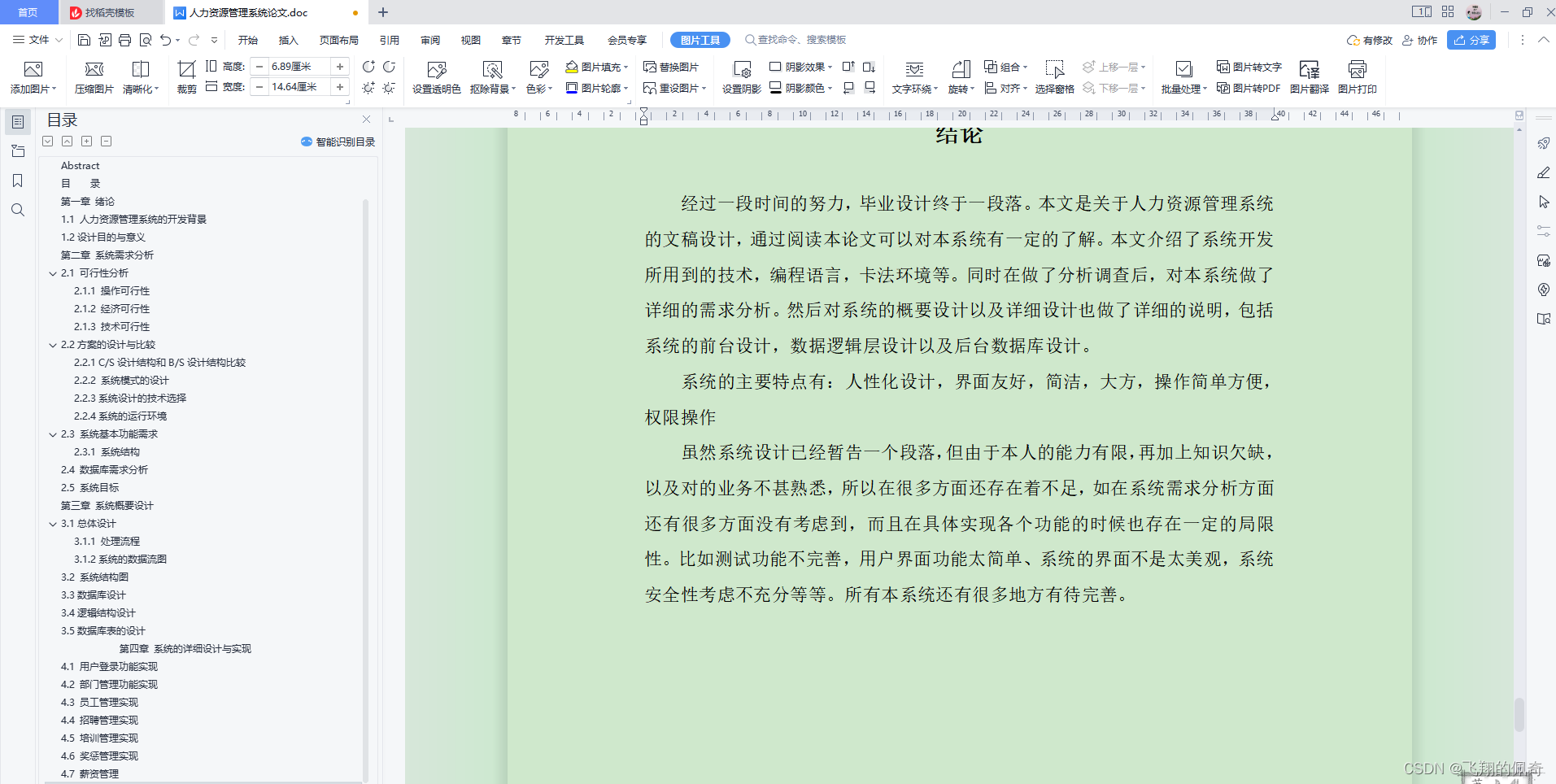Click the Save icon in quick access toolbar
1556x784 pixels.
pyautogui.click(x=84, y=40)
